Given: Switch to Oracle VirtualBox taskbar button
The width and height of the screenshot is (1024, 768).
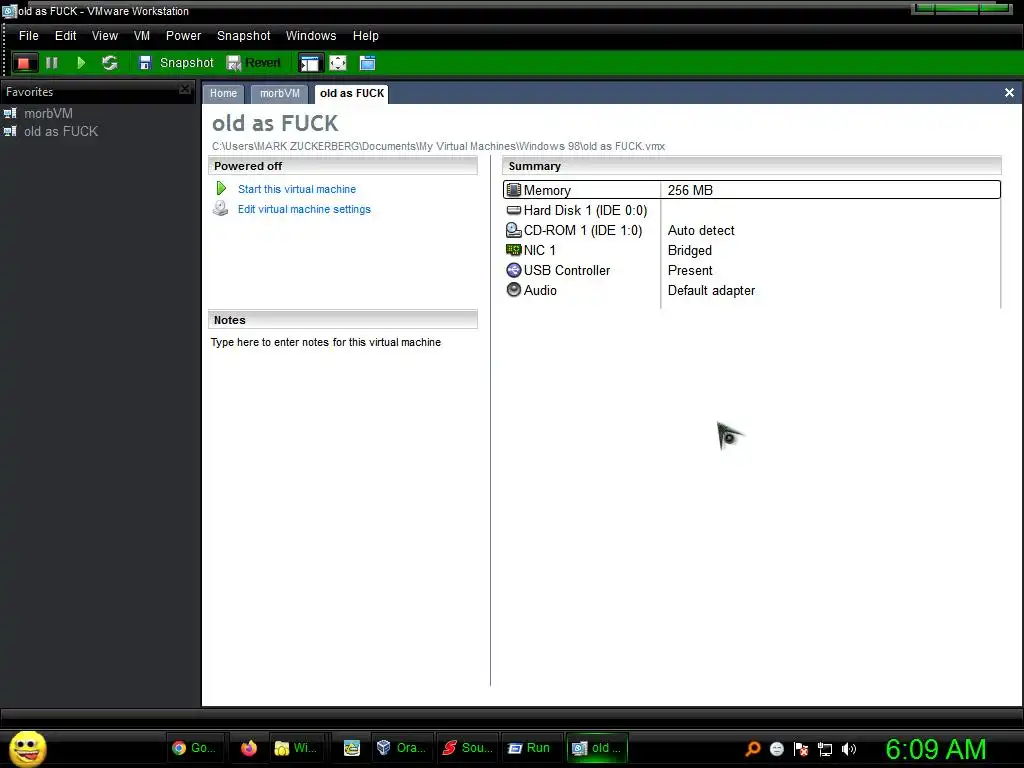Looking at the screenshot, I should pyautogui.click(x=402, y=748).
